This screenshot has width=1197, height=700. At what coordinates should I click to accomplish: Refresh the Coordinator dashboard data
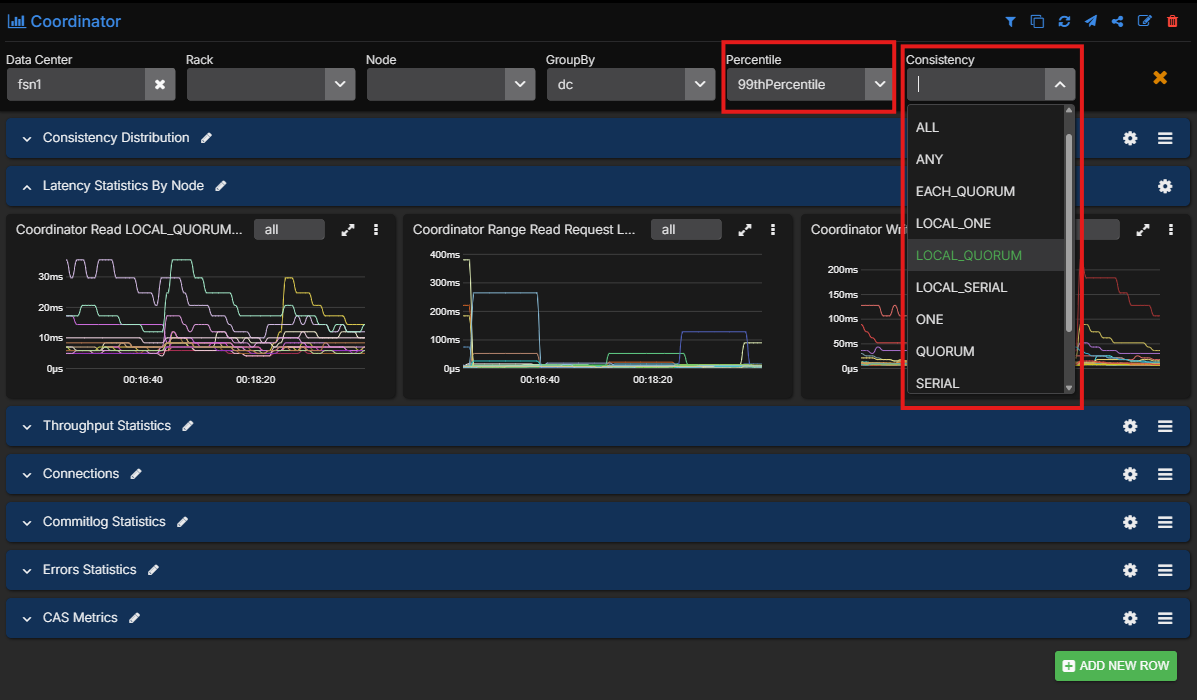[x=1064, y=21]
